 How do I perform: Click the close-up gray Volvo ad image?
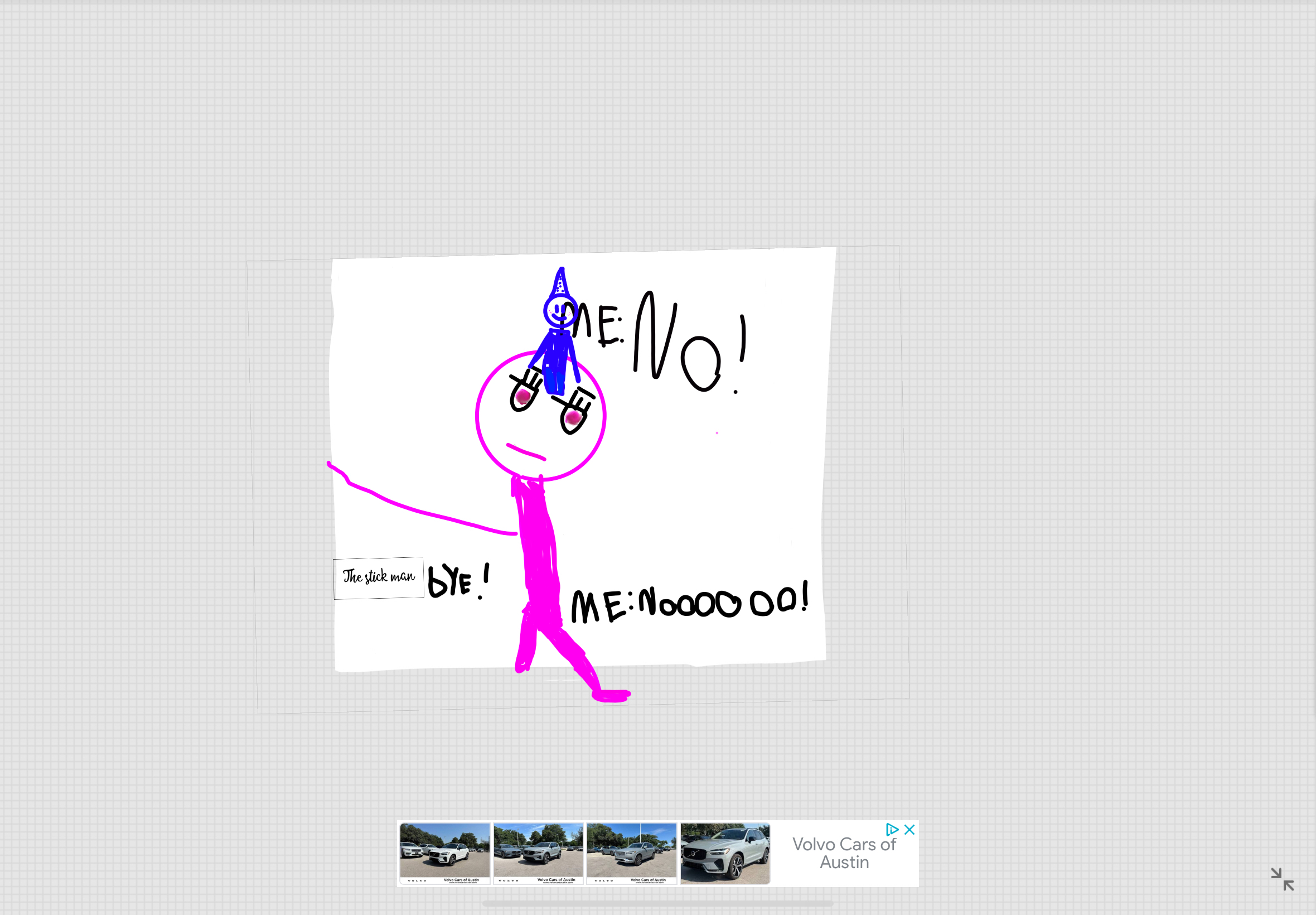[725, 853]
